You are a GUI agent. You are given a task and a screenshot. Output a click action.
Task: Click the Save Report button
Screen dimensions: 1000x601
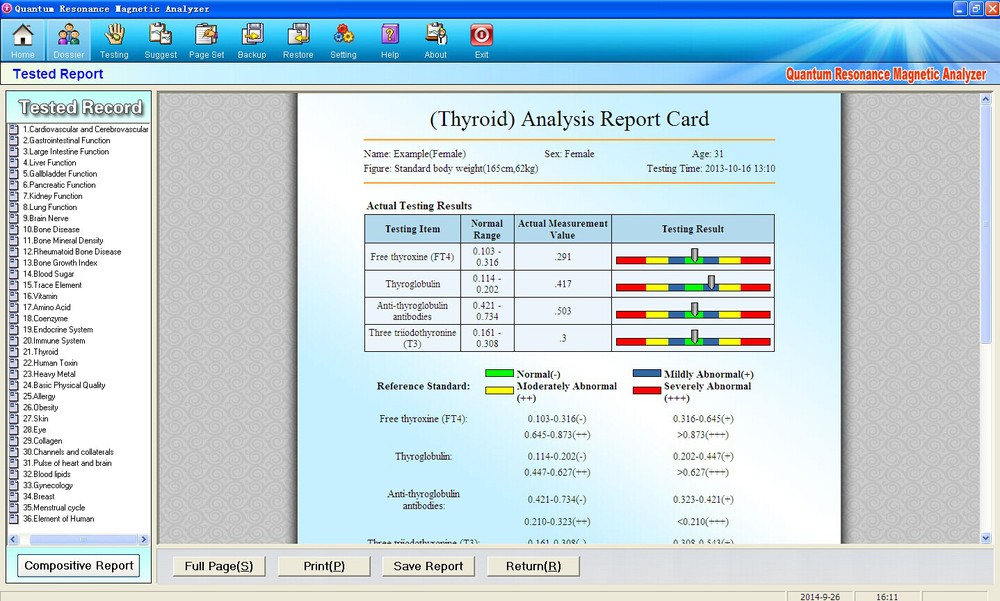click(x=428, y=567)
